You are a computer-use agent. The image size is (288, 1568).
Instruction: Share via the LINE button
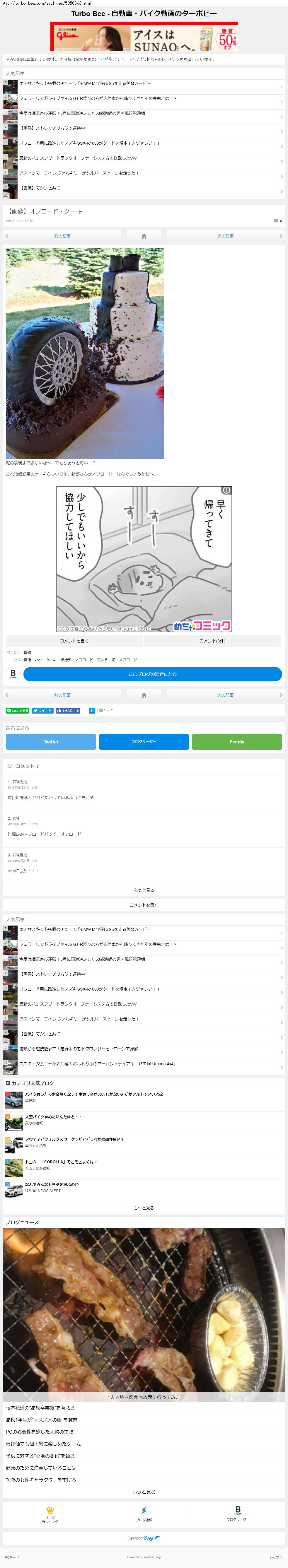(18, 710)
